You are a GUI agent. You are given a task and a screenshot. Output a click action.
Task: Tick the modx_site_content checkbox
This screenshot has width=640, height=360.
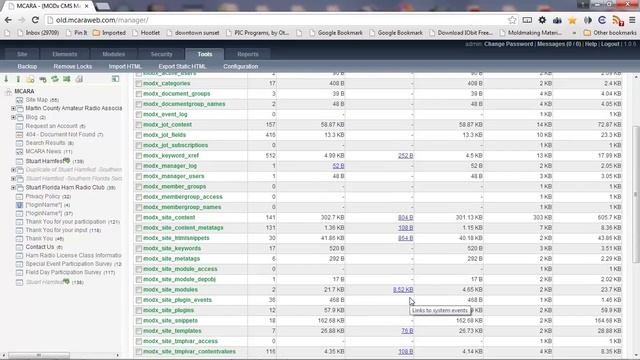pos(139,218)
